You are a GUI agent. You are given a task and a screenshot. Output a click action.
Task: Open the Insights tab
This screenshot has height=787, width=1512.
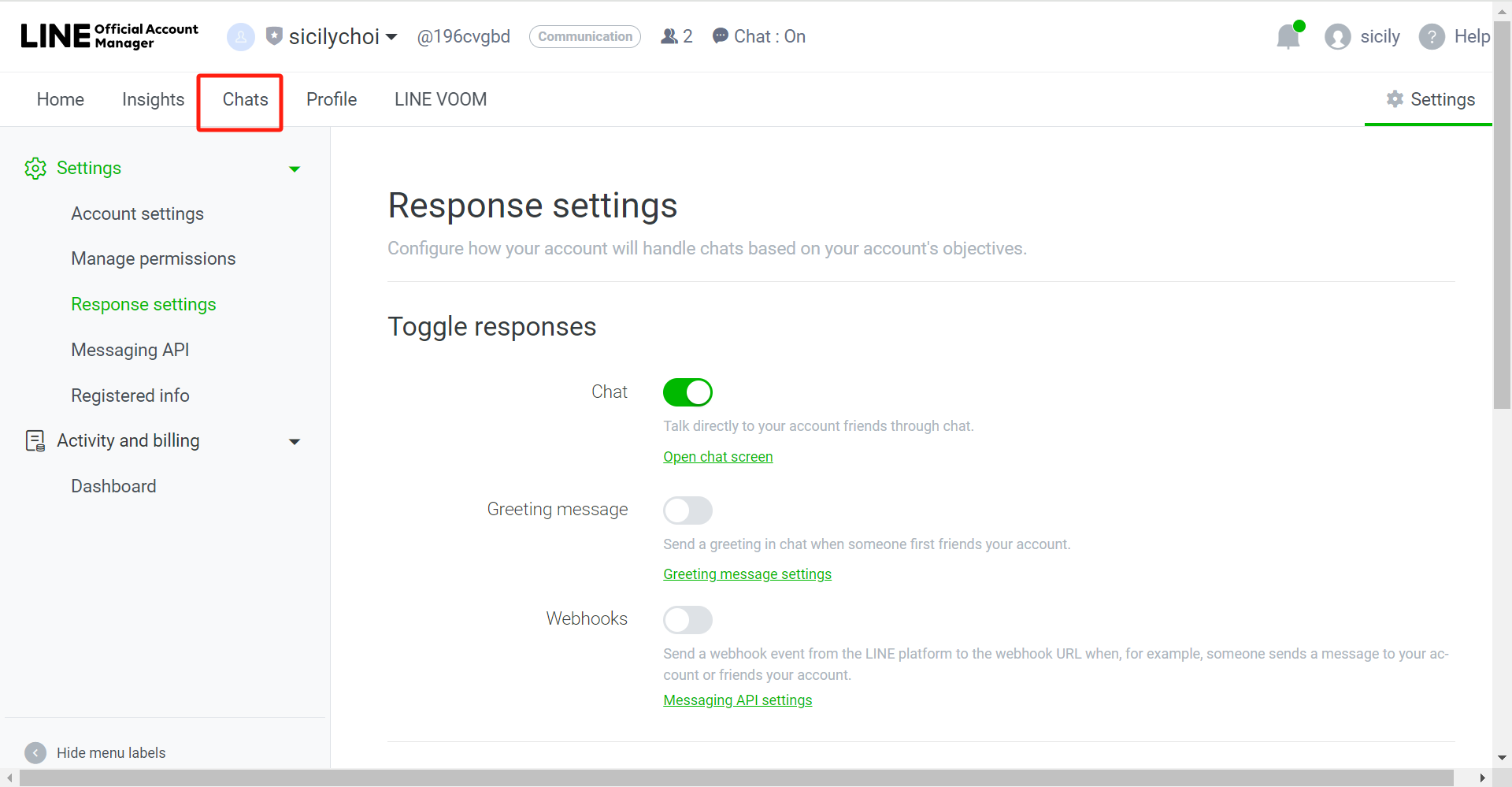click(153, 99)
